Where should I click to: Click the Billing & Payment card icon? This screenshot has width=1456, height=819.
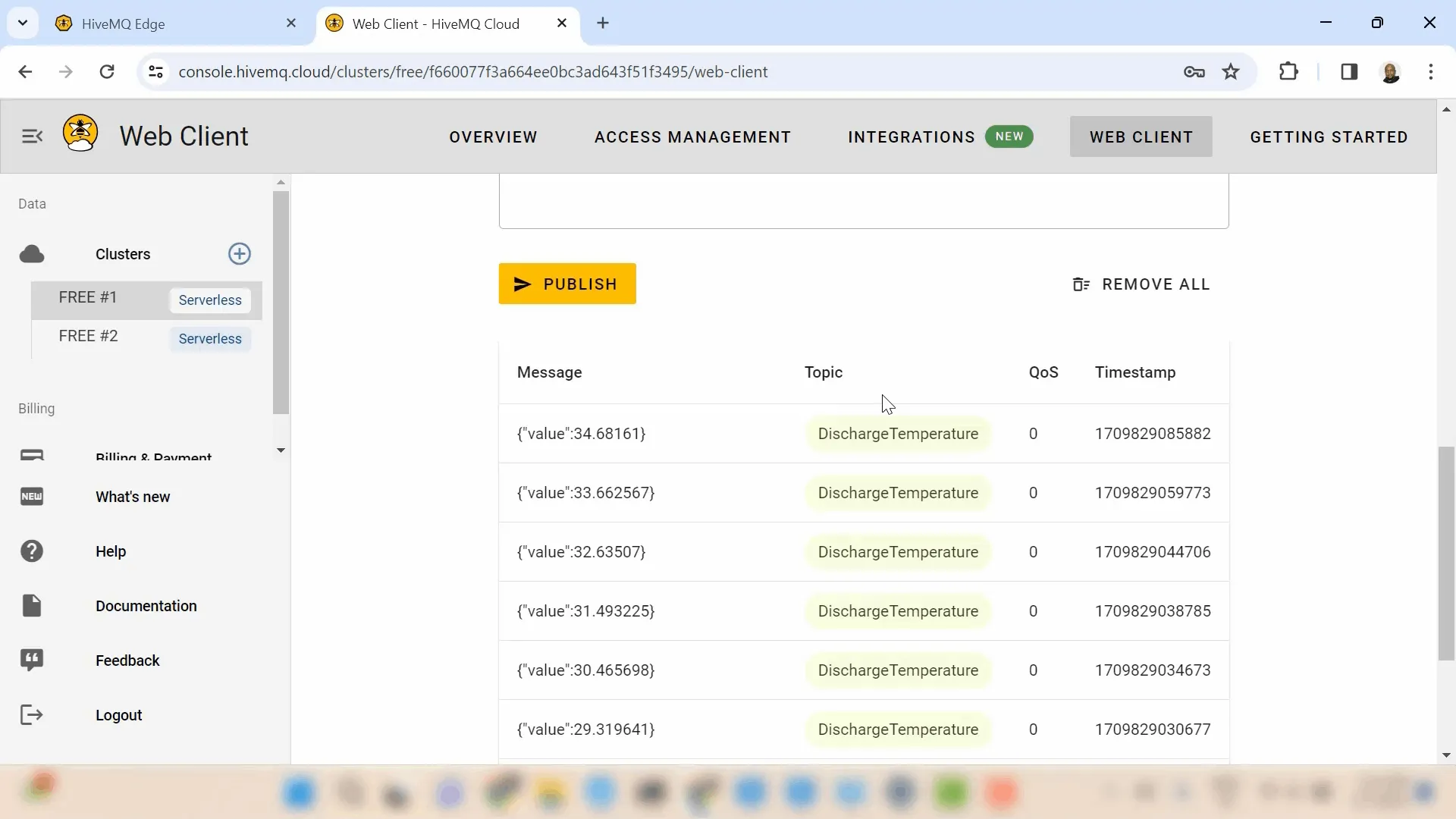32,455
